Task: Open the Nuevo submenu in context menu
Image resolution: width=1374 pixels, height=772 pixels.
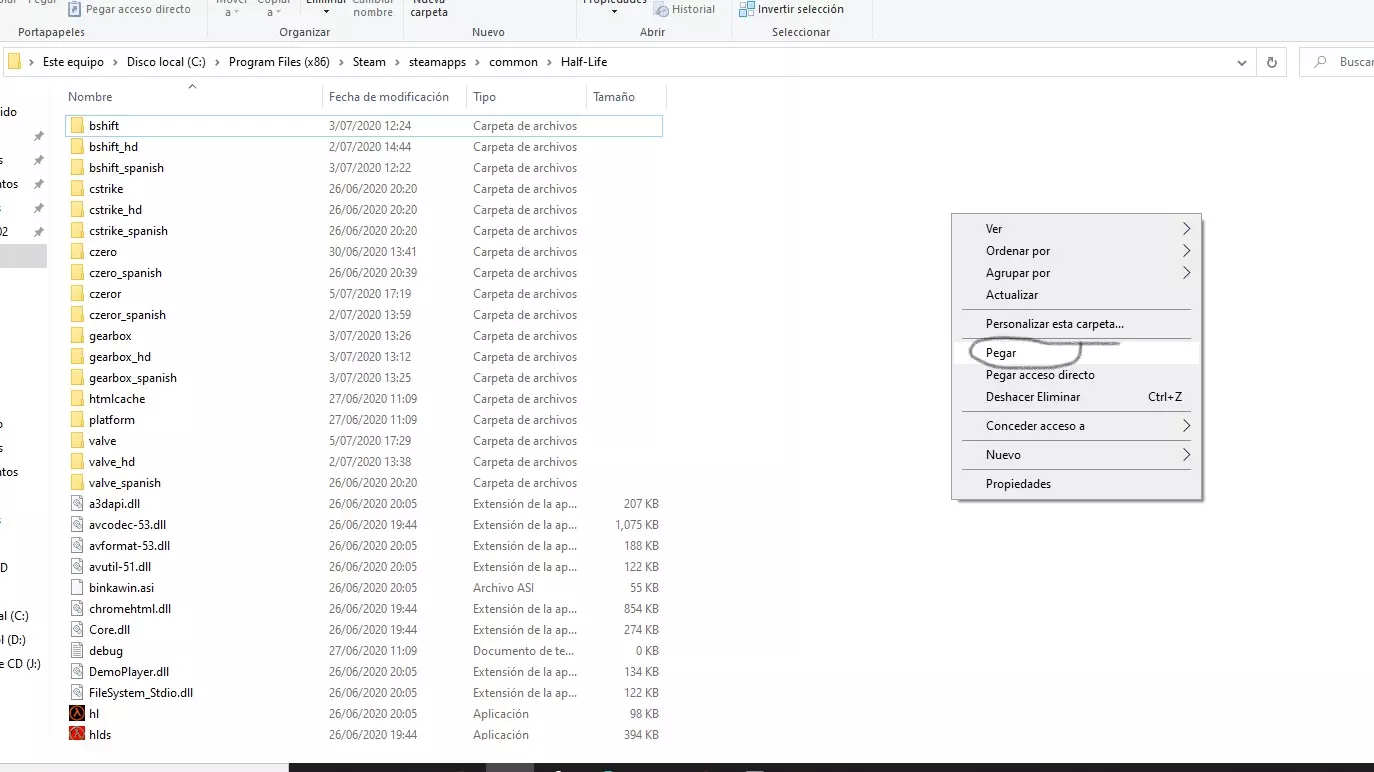Action: [x=1077, y=455]
